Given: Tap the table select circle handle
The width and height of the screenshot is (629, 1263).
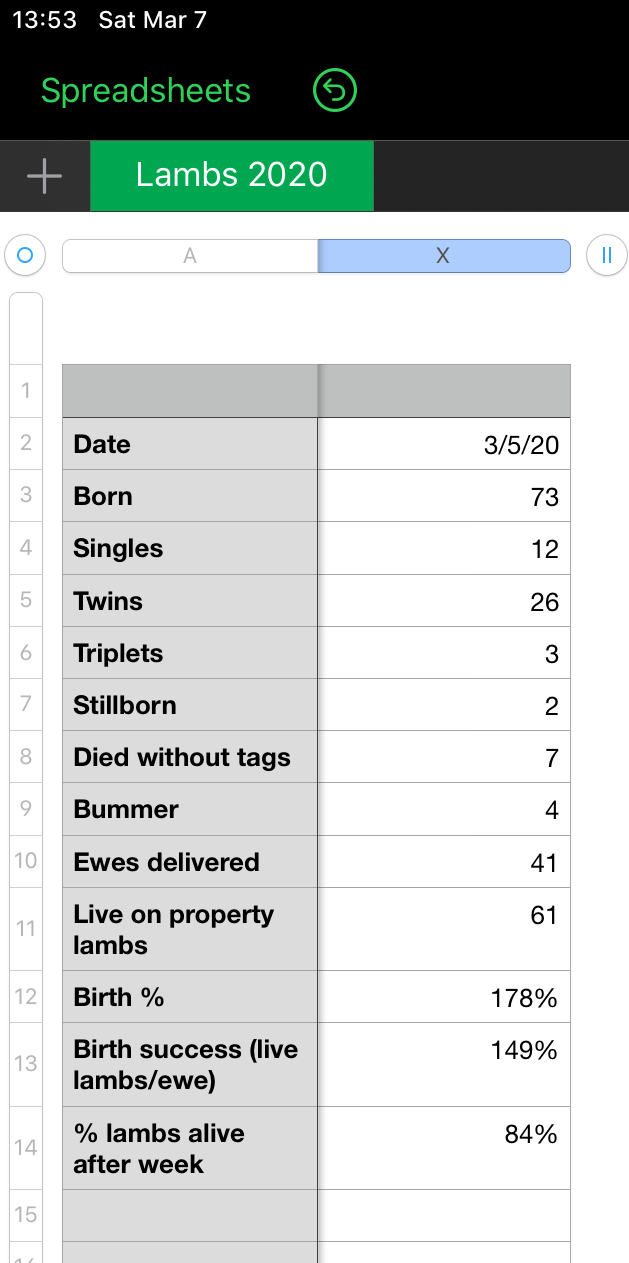Looking at the screenshot, I should pos(25,255).
